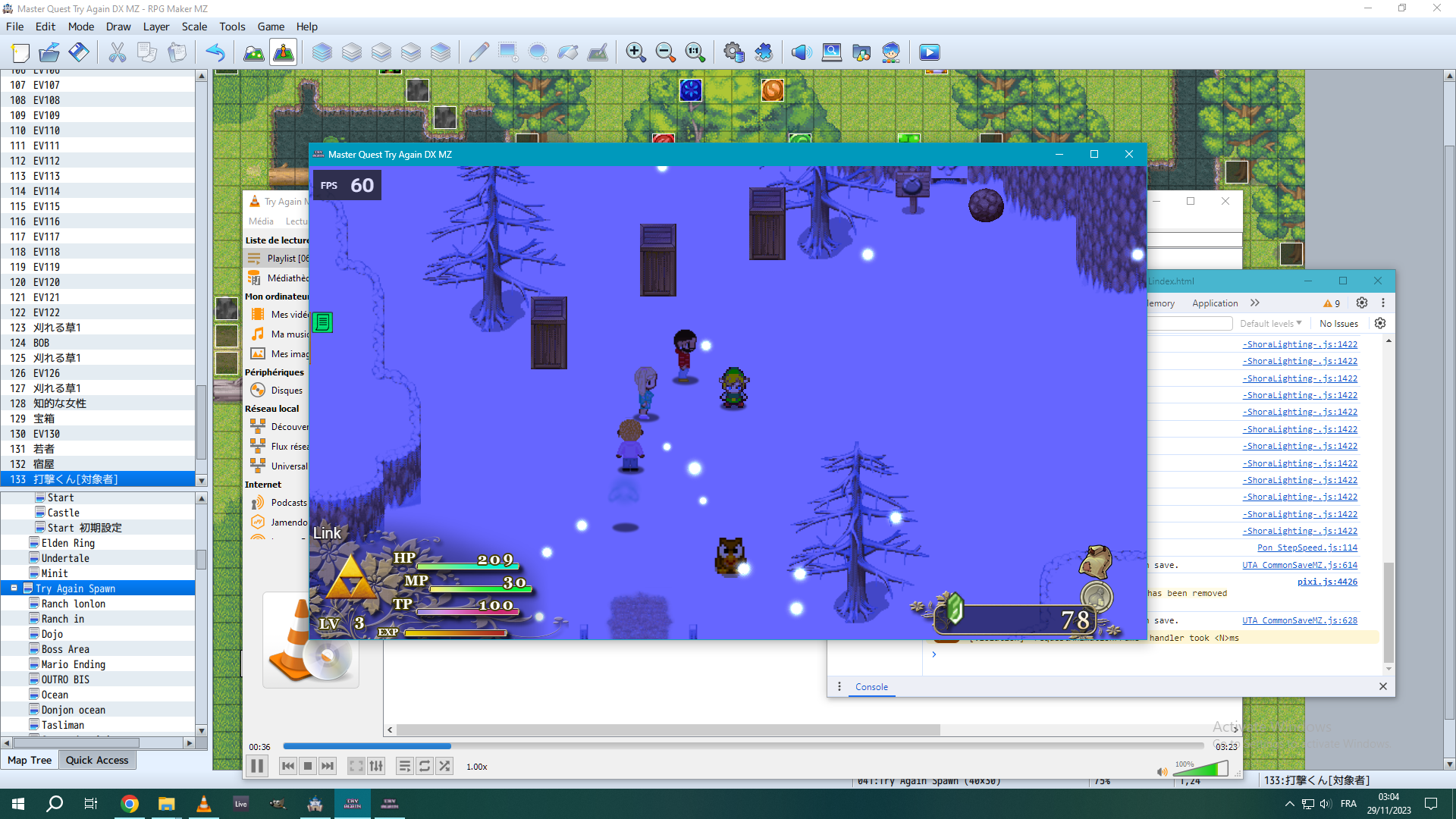Zoom out of the map
The image size is (1456, 819).
[665, 52]
